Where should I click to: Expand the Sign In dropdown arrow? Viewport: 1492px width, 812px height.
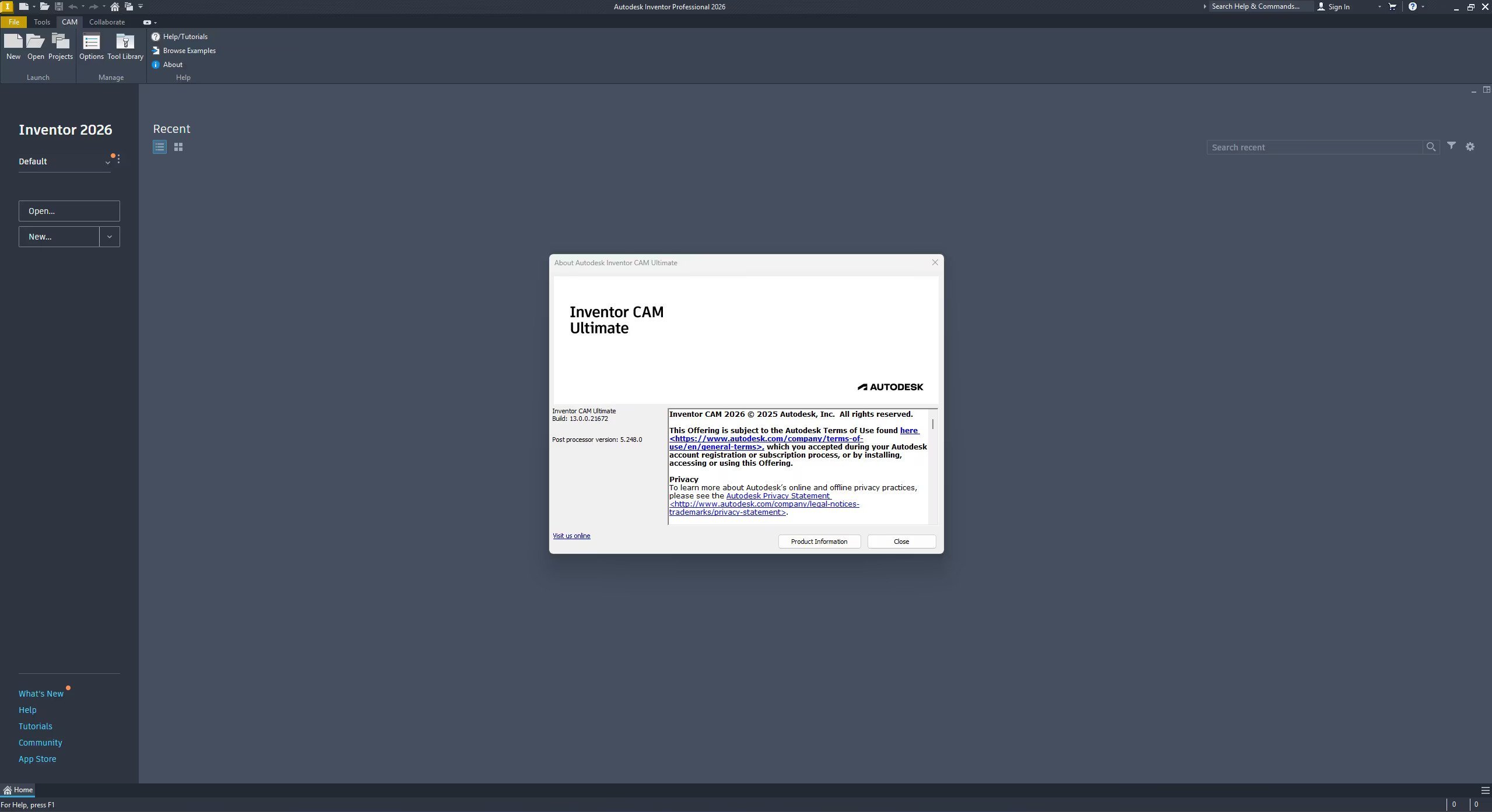tap(1379, 6)
